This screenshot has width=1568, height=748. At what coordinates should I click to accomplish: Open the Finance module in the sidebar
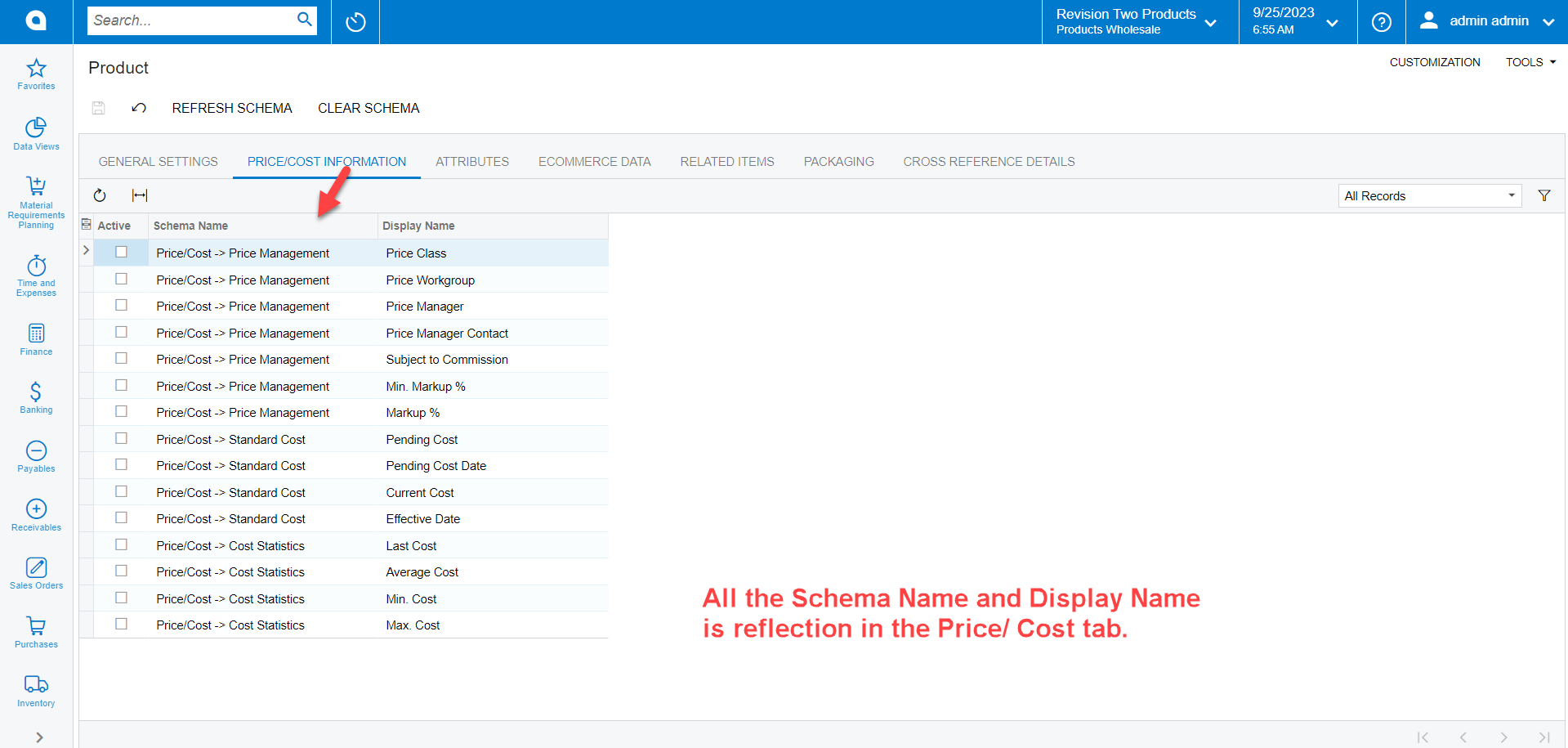click(x=35, y=339)
